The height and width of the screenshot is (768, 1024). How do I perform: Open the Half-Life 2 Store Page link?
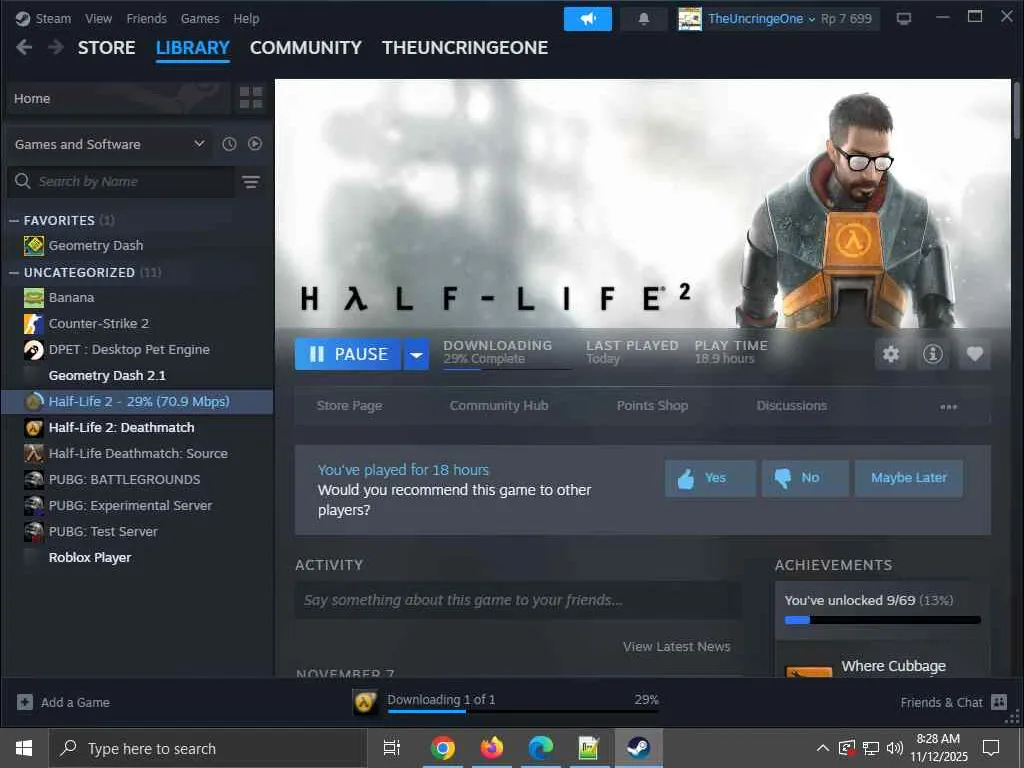[x=349, y=406]
